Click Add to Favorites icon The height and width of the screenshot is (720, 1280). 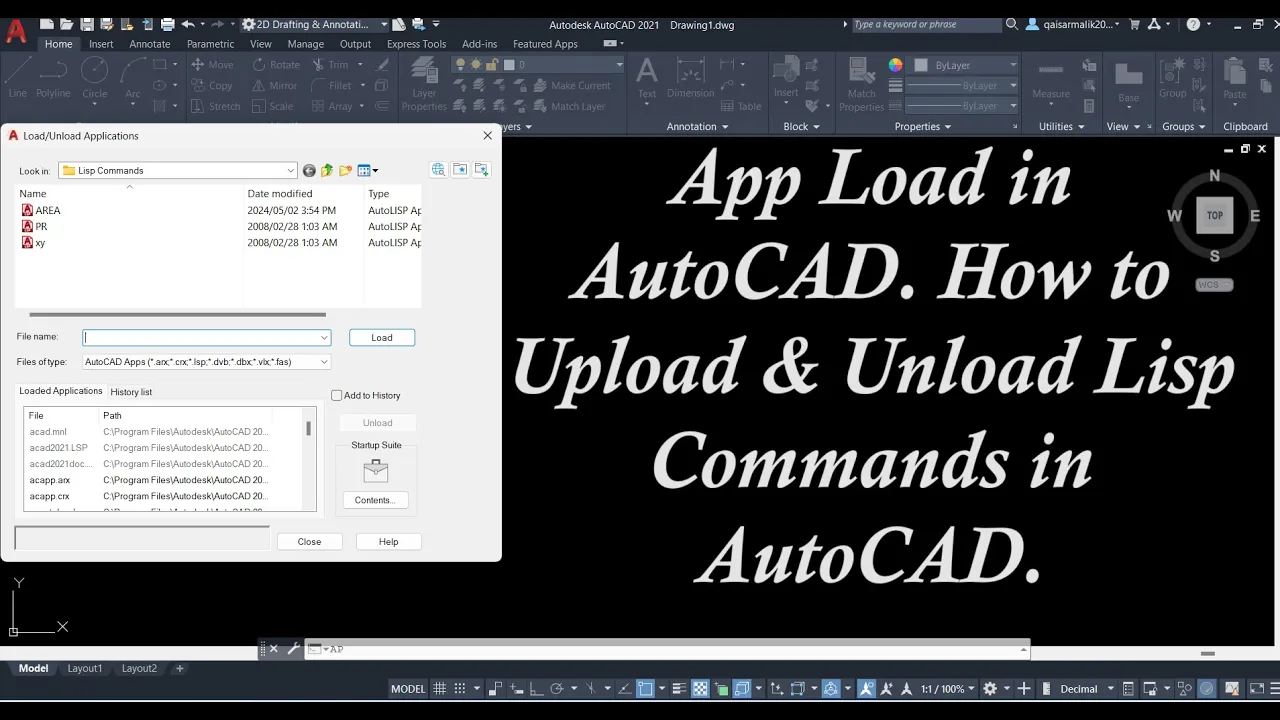[x=482, y=170]
